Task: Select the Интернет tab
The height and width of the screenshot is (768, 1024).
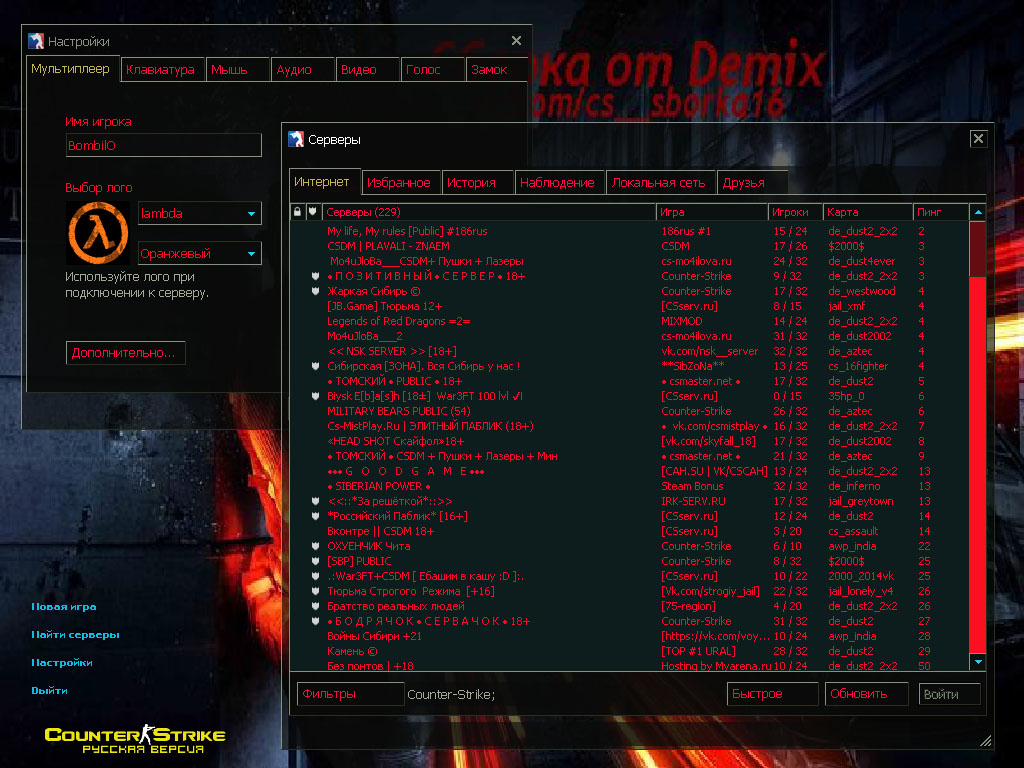Action: tap(324, 182)
